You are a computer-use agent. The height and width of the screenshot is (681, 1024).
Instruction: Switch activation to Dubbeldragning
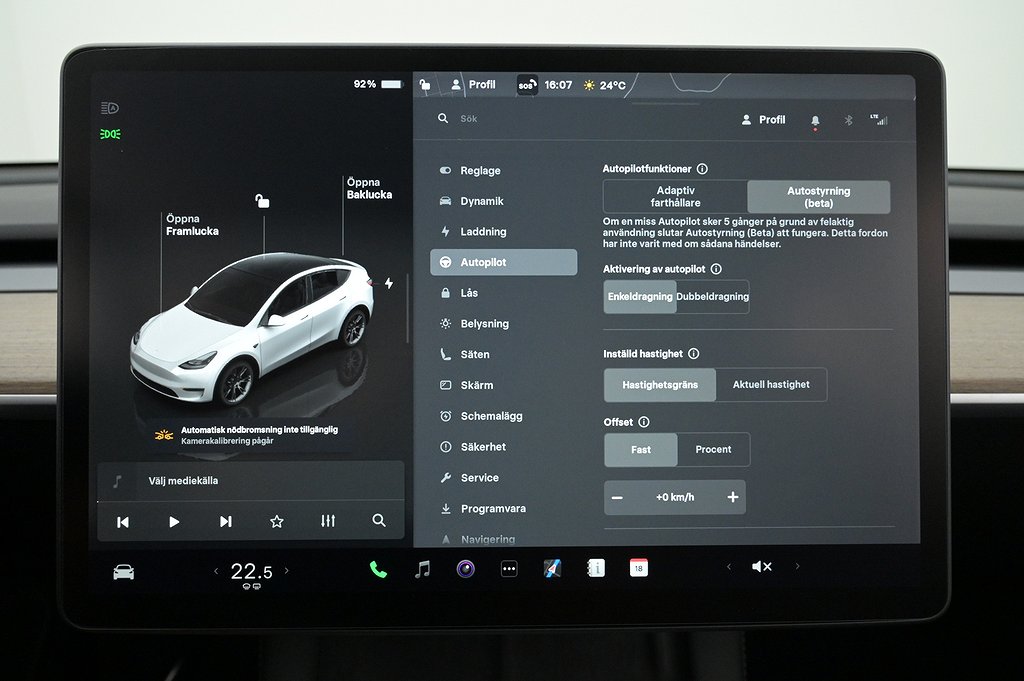712,297
